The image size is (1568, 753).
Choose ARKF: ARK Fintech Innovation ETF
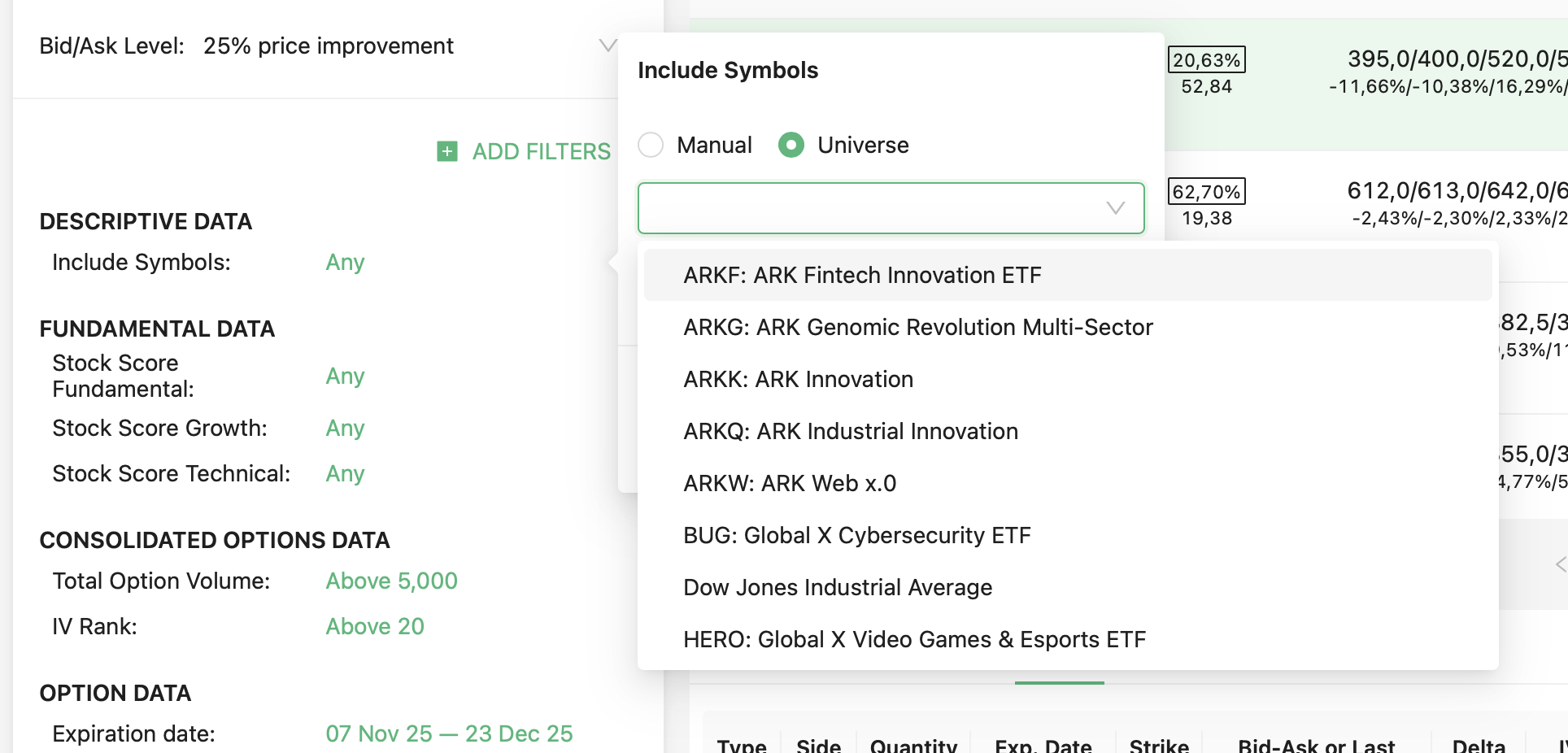[862, 275]
